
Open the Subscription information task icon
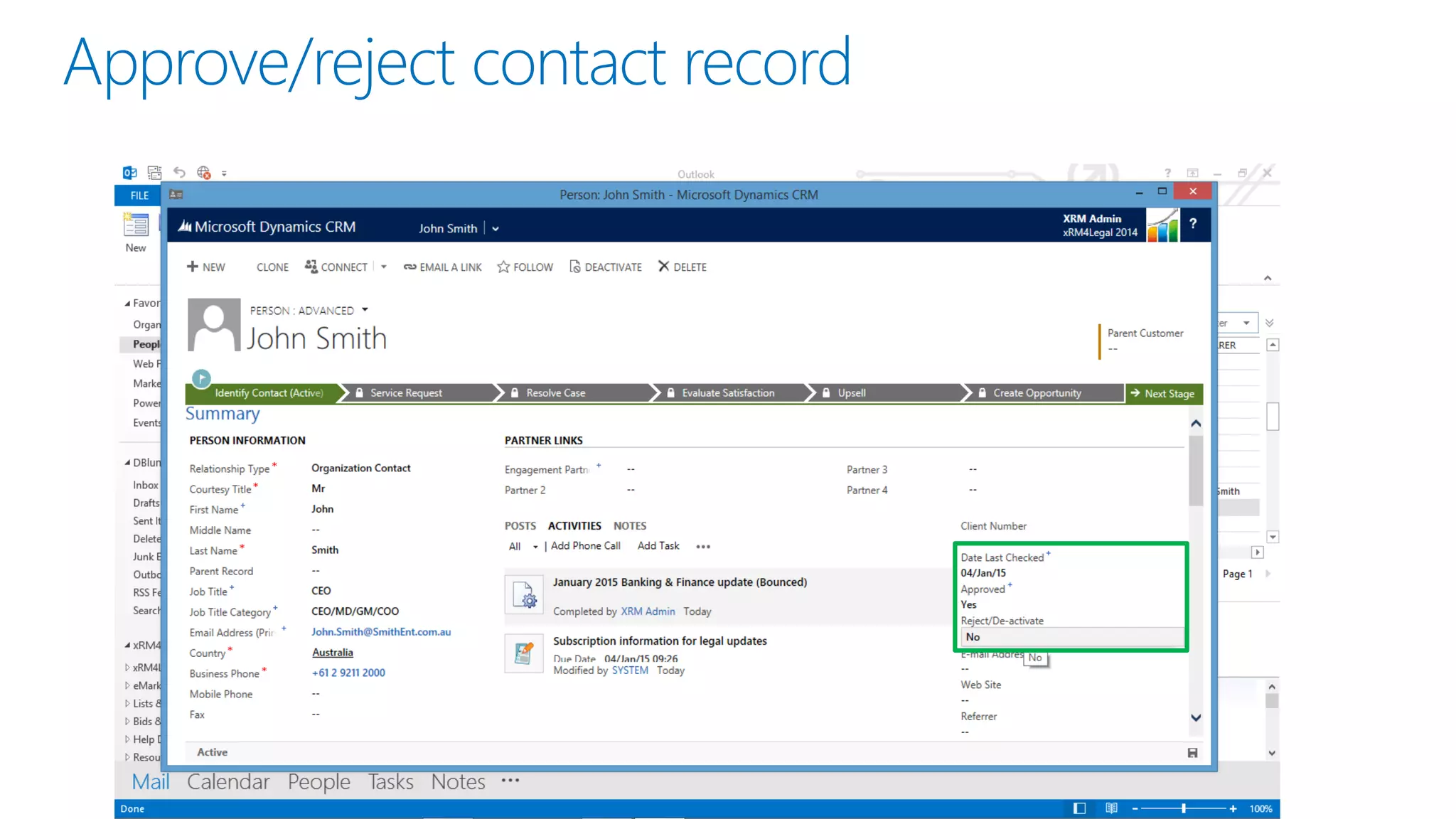[524, 653]
